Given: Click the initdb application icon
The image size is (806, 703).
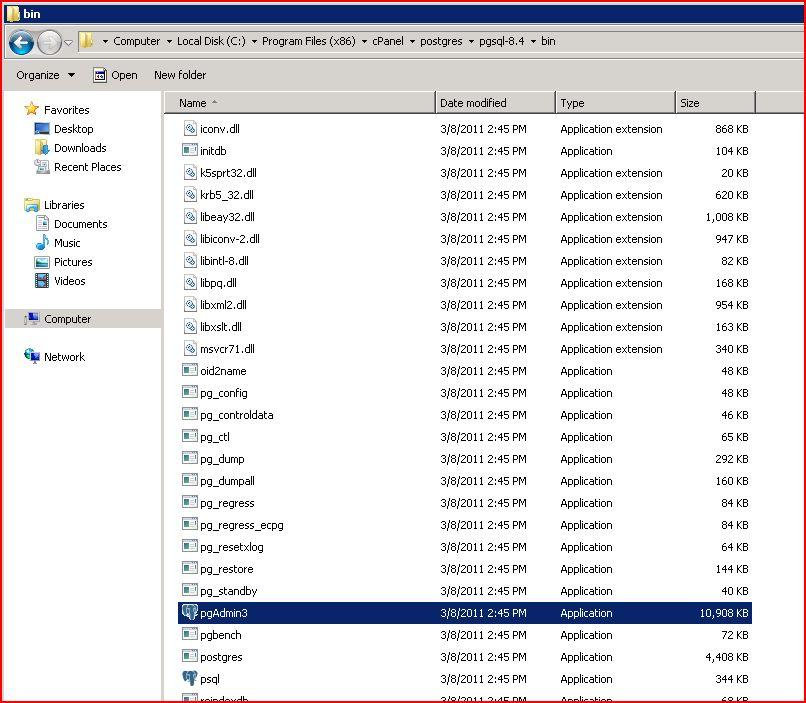Looking at the screenshot, I should (x=190, y=150).
